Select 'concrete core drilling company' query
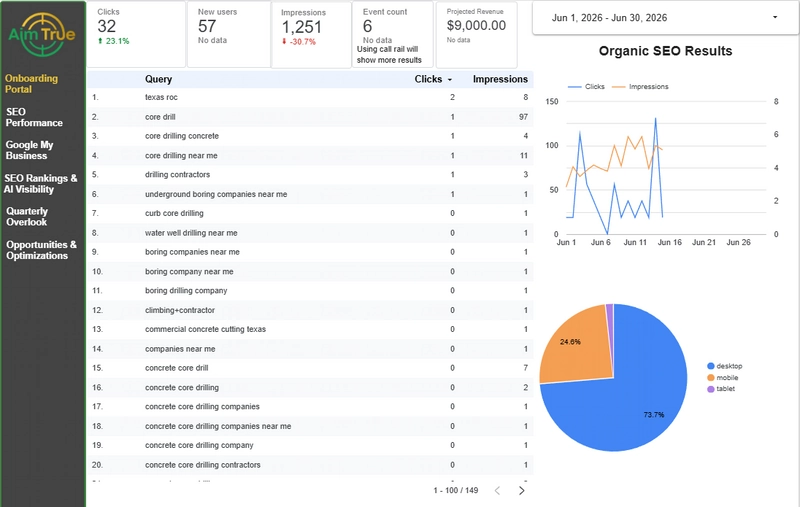The height and width of the screenshot is (507, 800). (x=199, y=445)
